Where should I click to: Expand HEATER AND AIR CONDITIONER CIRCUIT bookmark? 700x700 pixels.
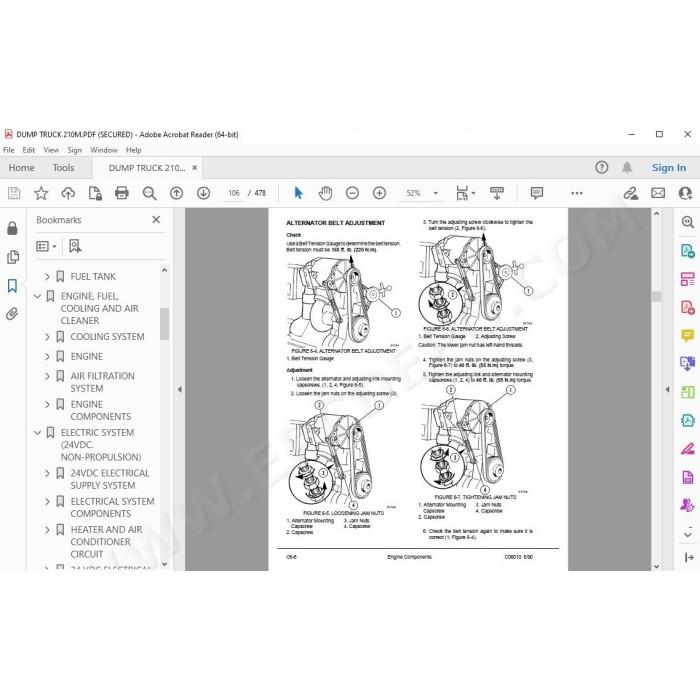[x=47, y=530]
